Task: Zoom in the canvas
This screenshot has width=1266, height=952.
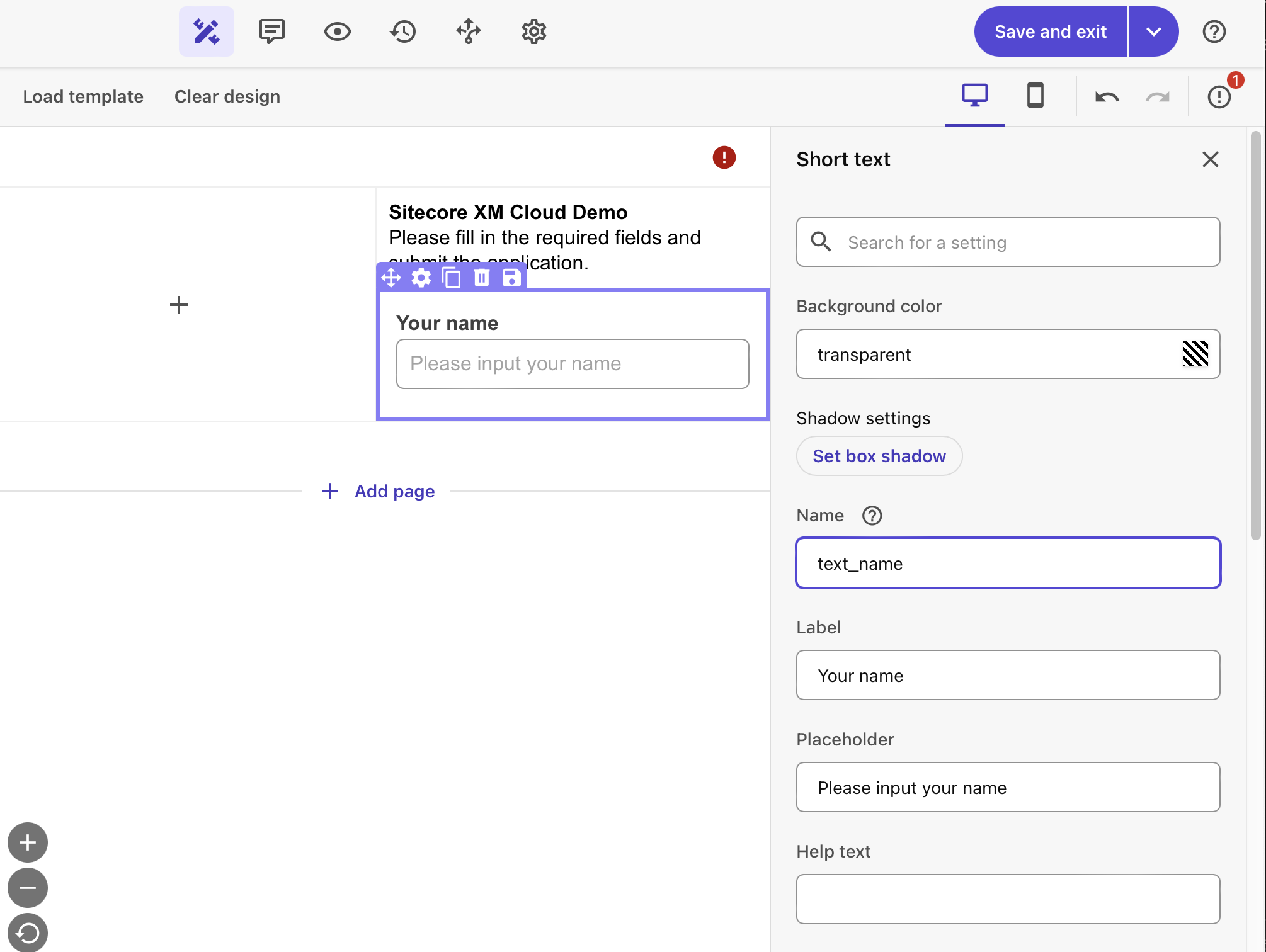Action: (28, 842)
